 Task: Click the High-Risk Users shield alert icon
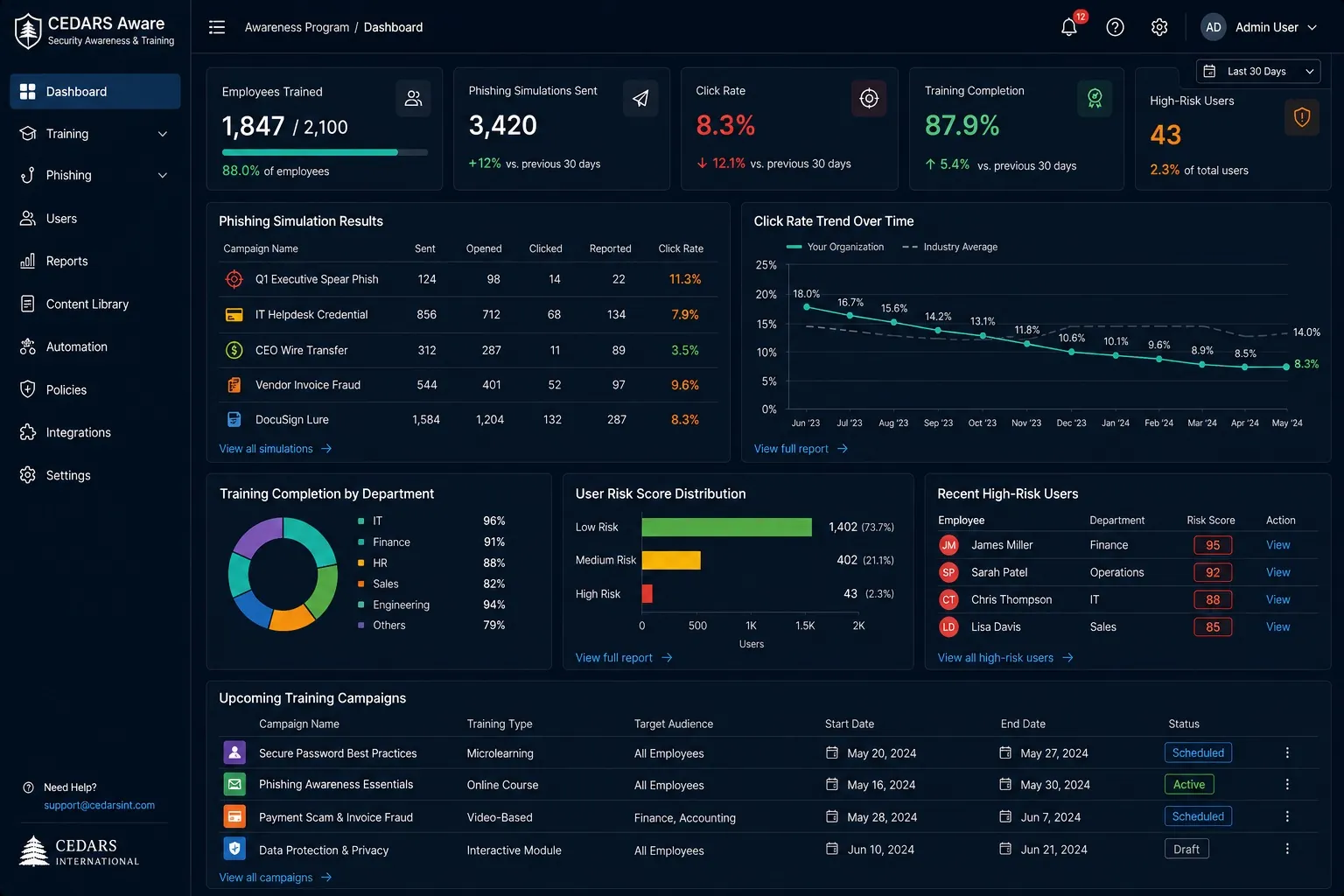[1302, 116]
